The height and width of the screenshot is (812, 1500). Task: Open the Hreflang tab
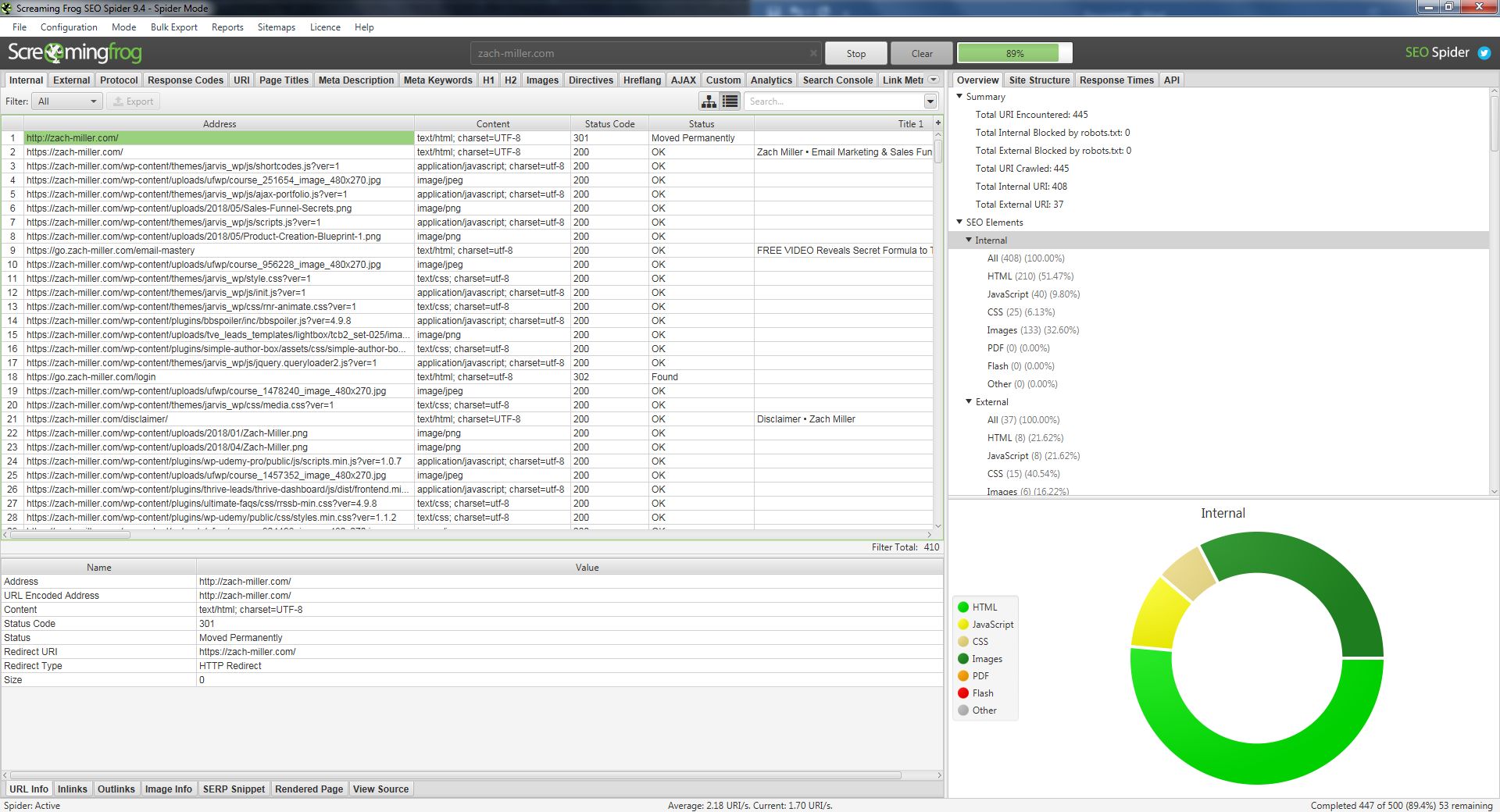pyautogui.click(x=642, y=80)
